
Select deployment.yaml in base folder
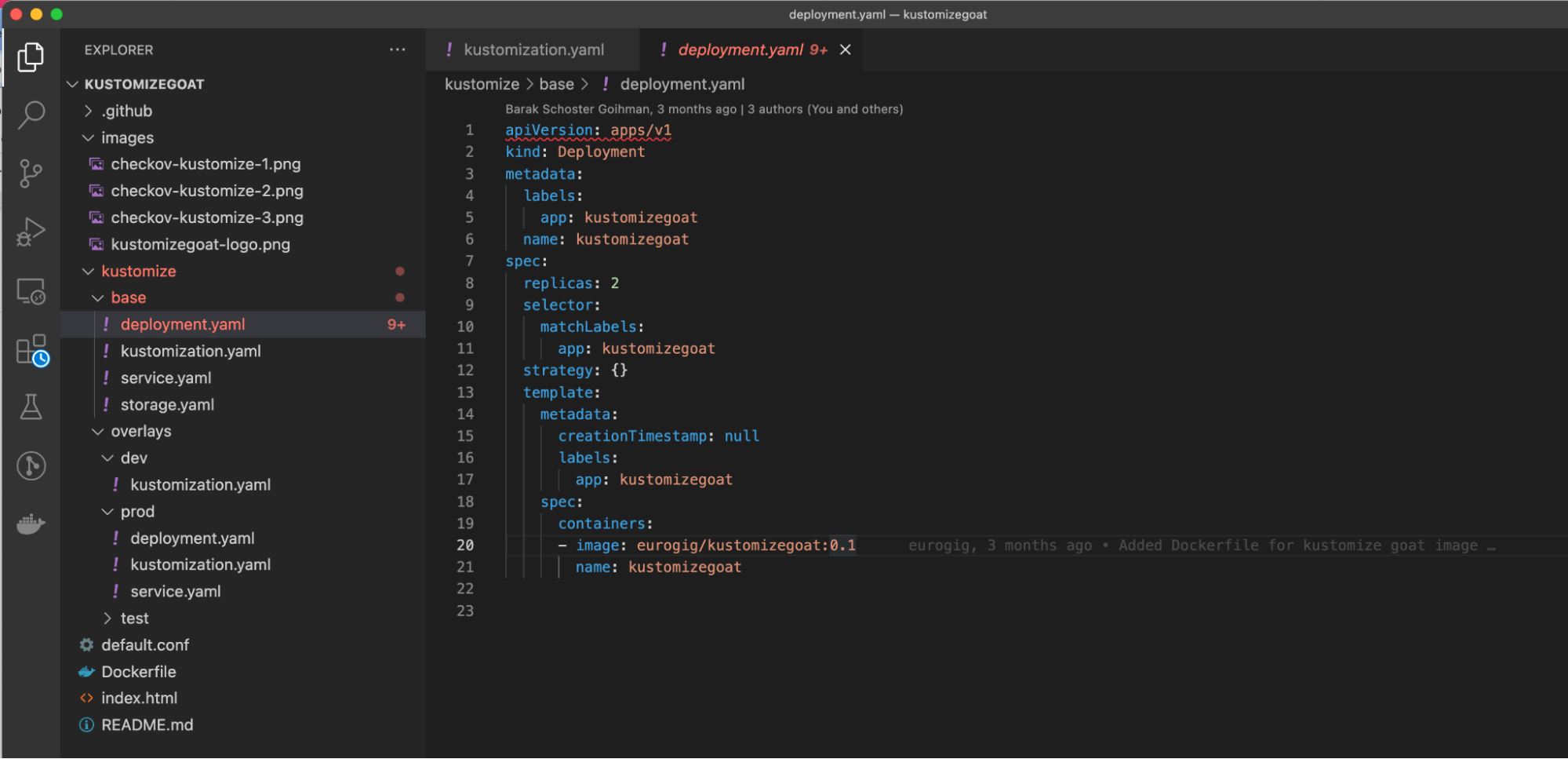(243, 324)
